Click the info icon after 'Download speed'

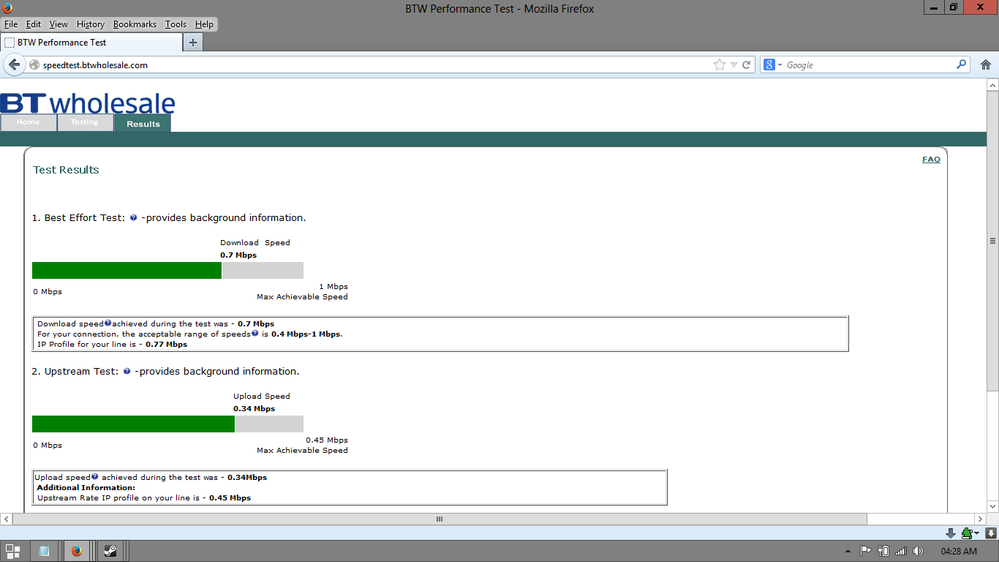tap(108, 322)
